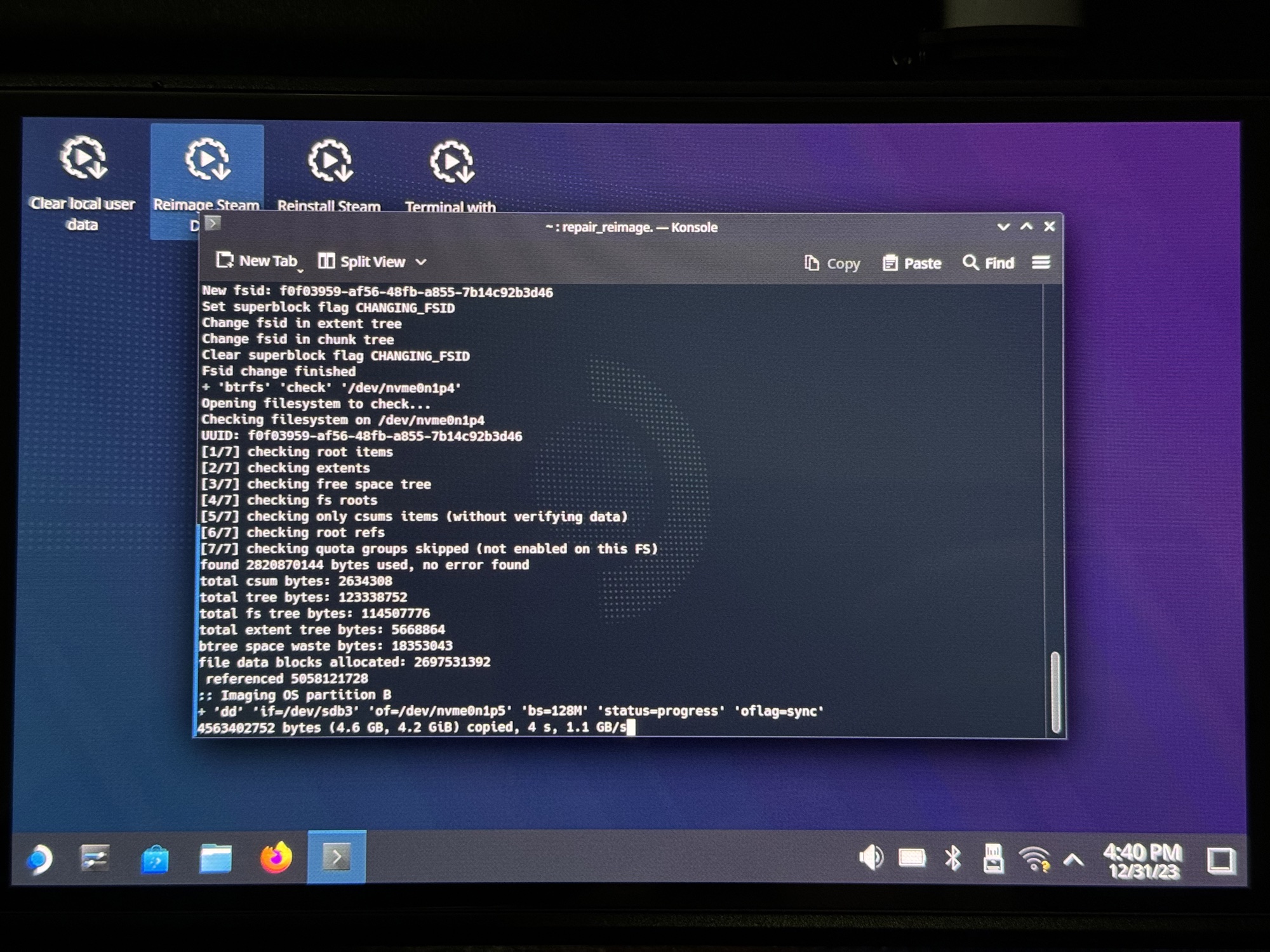This screenshot has width=1270, height=952.
Task: Open a New Tab in Konsole
Action: (x=257, y=261)
